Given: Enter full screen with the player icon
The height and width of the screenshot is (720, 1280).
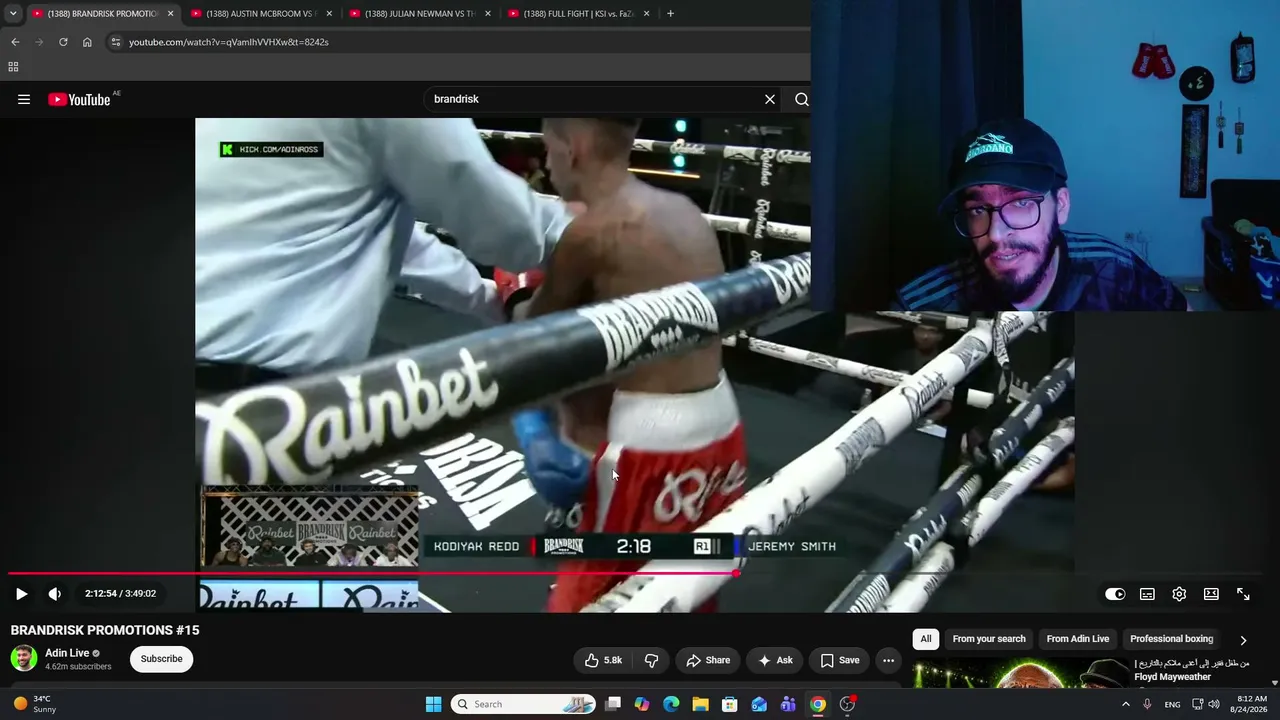Looking at the screenshot, I should pyautogui.click(x=1243, y=594).
